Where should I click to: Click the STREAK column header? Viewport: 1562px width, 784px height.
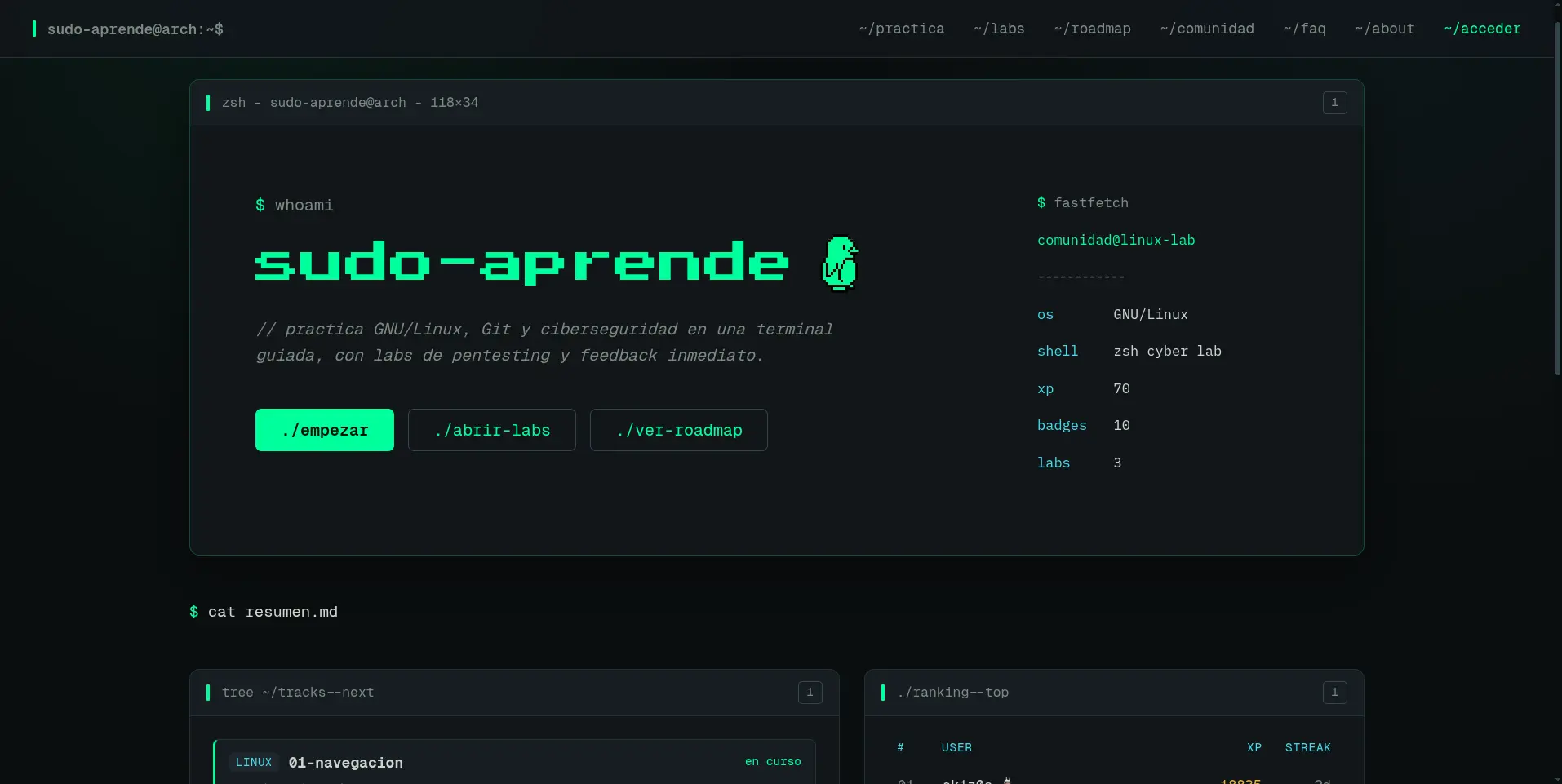[1308, 747]
